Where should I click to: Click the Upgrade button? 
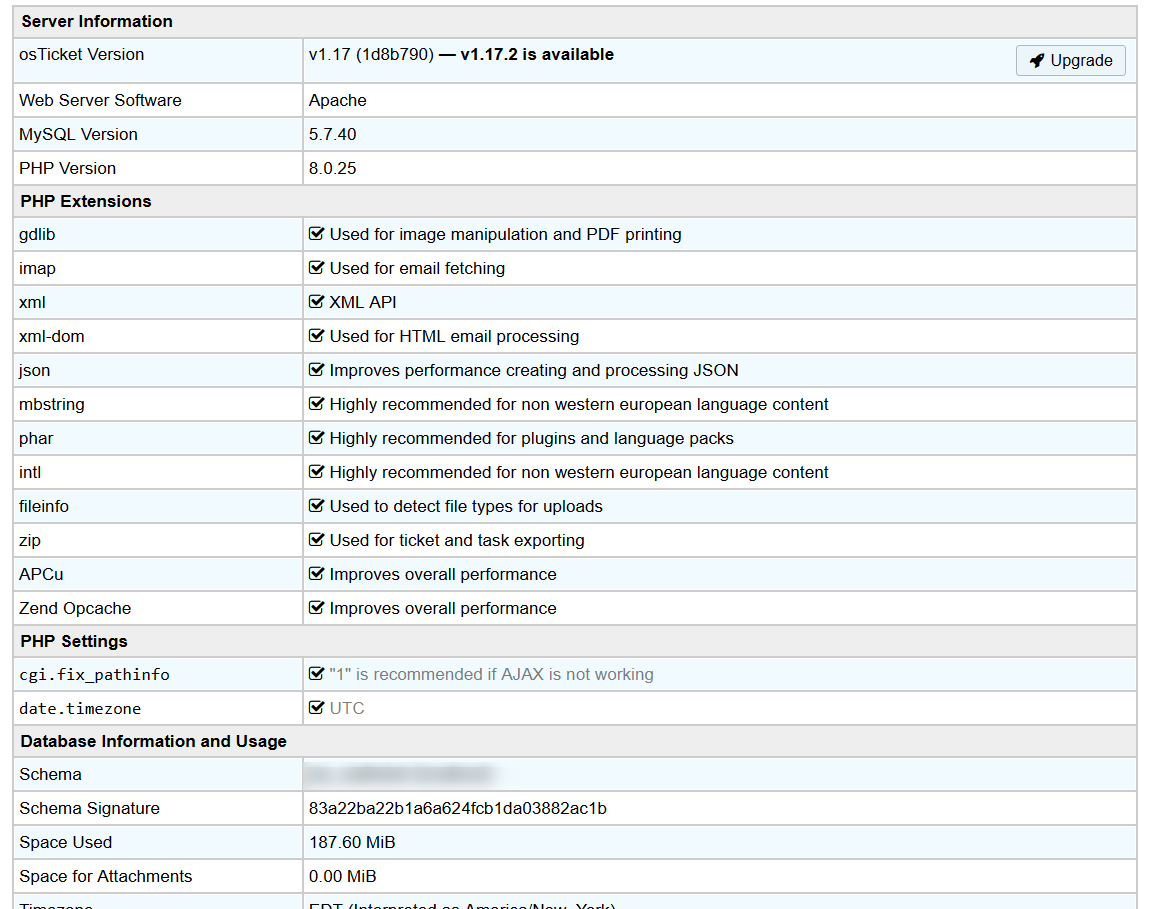coord(1070,61)
